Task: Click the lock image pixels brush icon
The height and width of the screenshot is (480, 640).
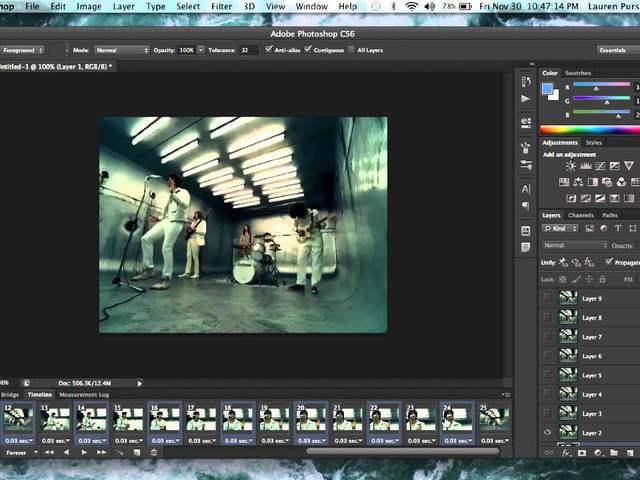Action: pos(576,280)
